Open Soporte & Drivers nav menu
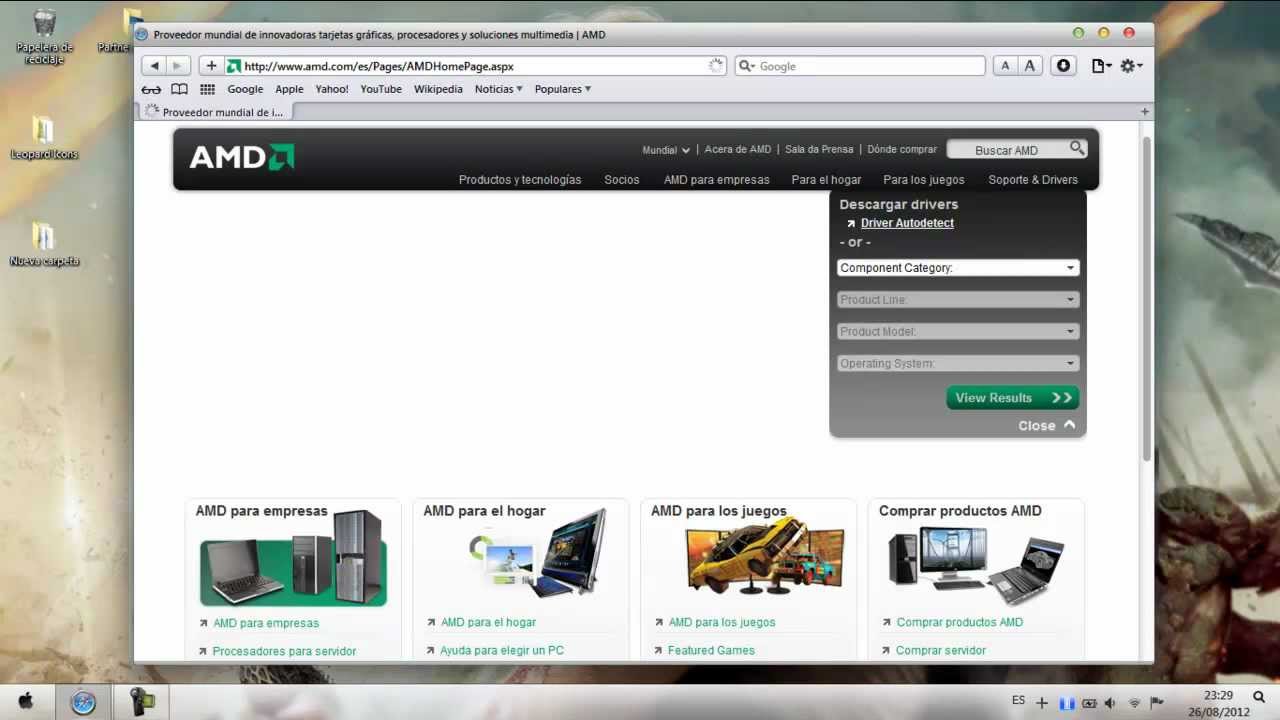 (x=1033, y=180)
